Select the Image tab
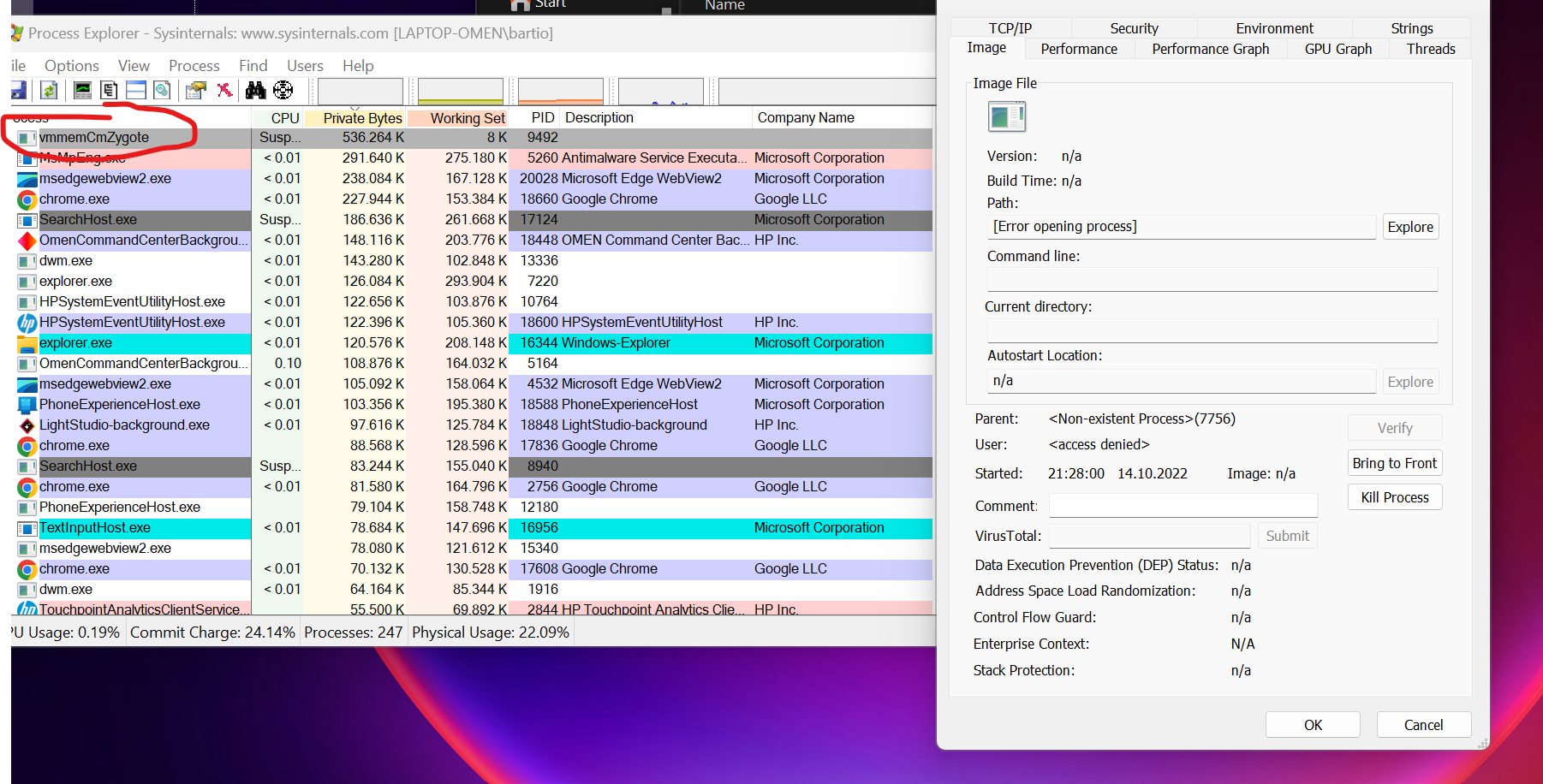This screenshot has height=784, width=1543. pyautogui.click(x=986, y=48)
